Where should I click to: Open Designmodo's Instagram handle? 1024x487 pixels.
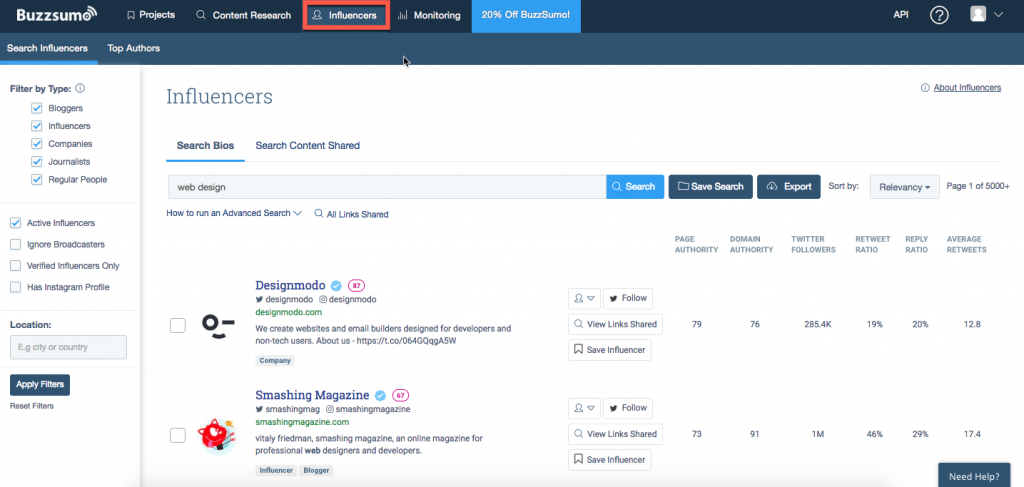click(x=348, y=300)
